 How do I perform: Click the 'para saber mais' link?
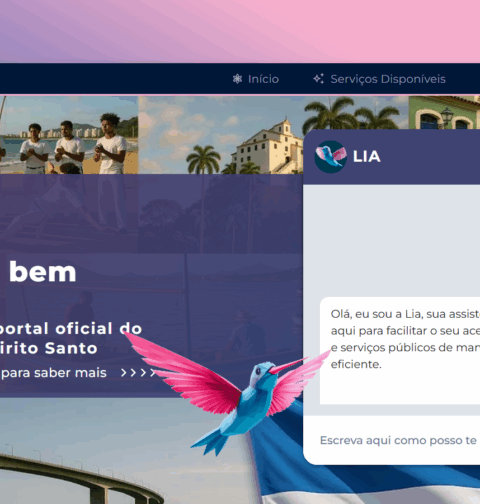(x=53, y=372)
